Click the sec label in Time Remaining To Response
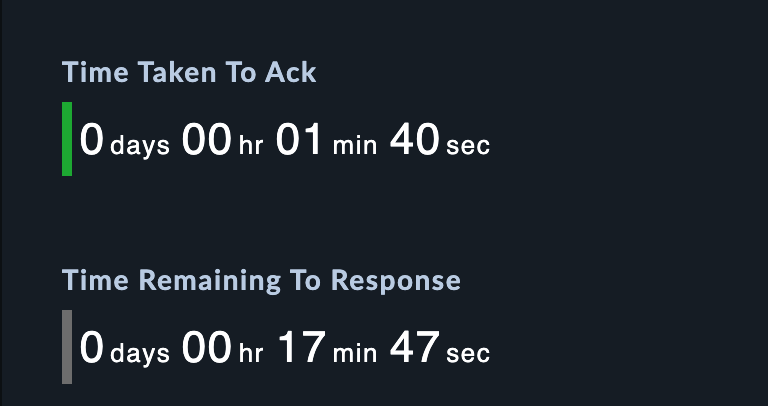768x406 pixels. 468,353
